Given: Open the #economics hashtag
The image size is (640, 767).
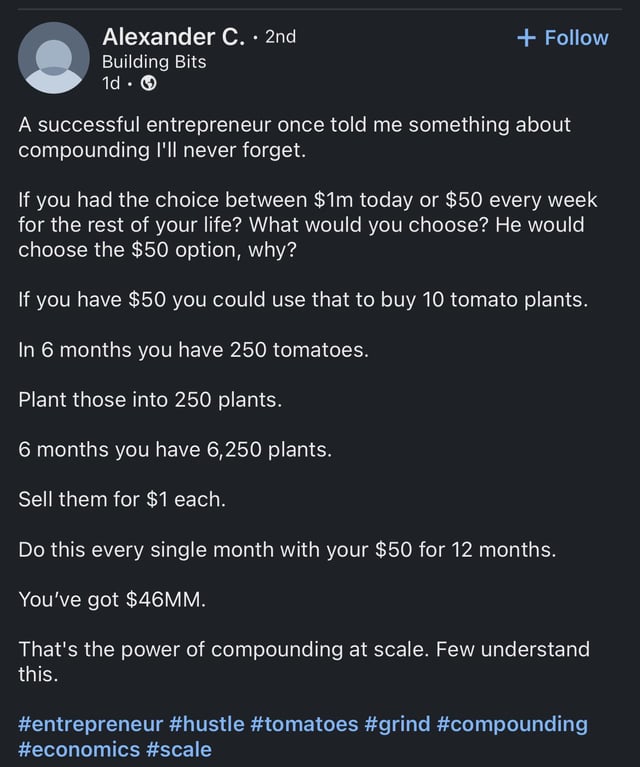Looking at the screenshot, I should point(79,749).
